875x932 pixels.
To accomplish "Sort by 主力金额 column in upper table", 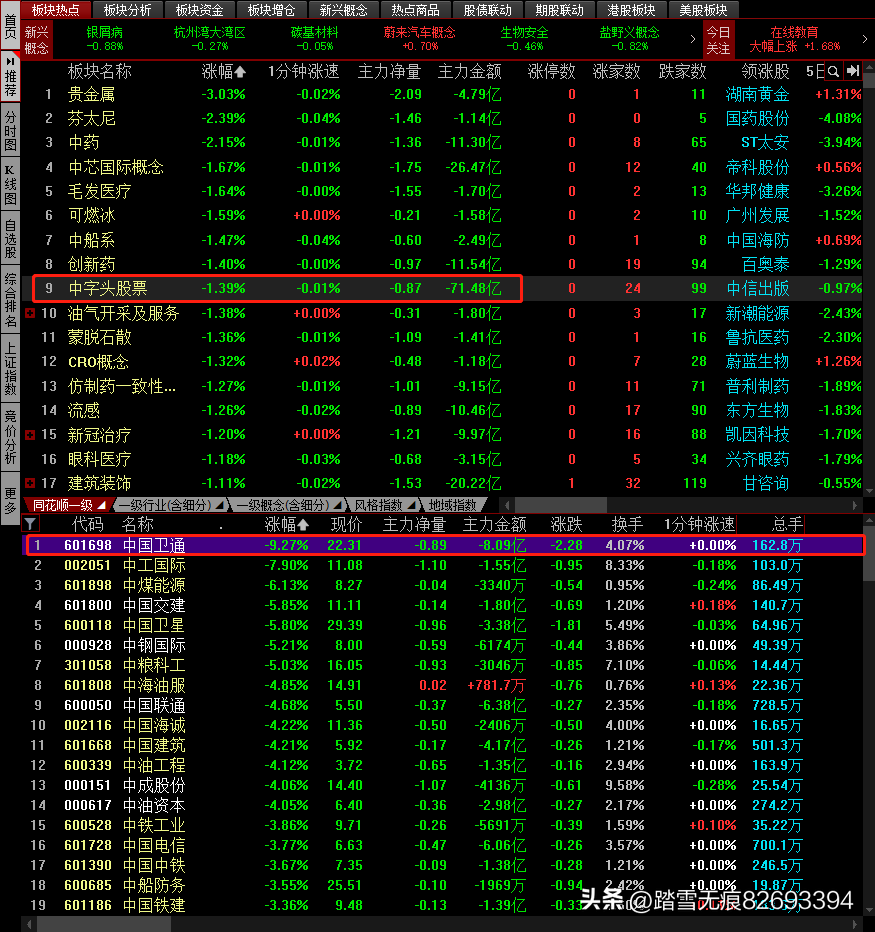I will 470,72.
